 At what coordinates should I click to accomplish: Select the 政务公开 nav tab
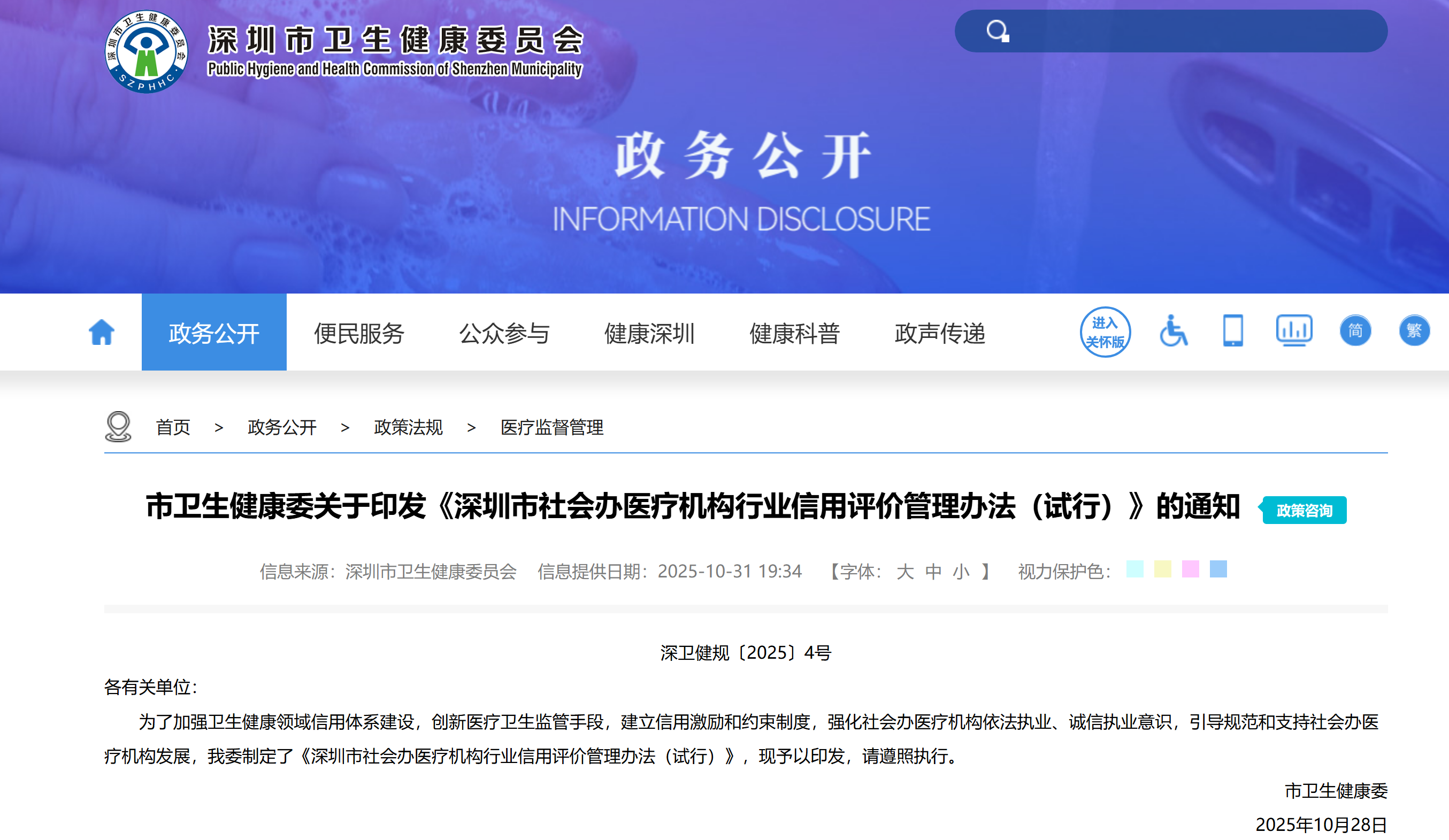tap(214, 333)
